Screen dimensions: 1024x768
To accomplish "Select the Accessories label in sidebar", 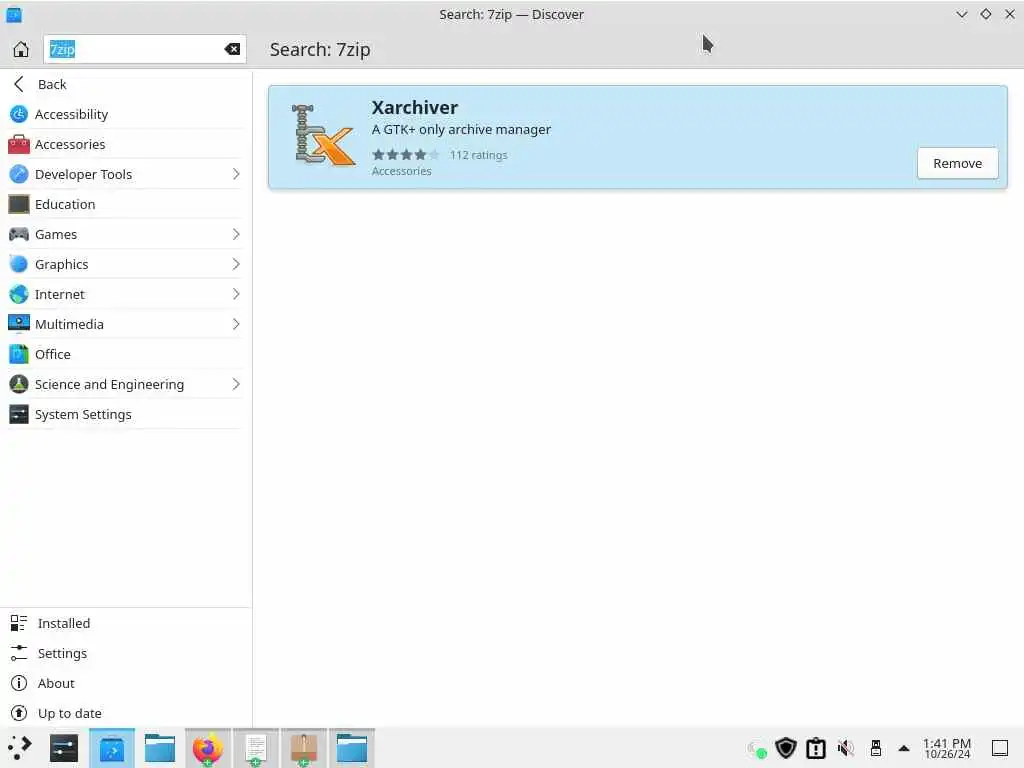I will pos(70,144).
